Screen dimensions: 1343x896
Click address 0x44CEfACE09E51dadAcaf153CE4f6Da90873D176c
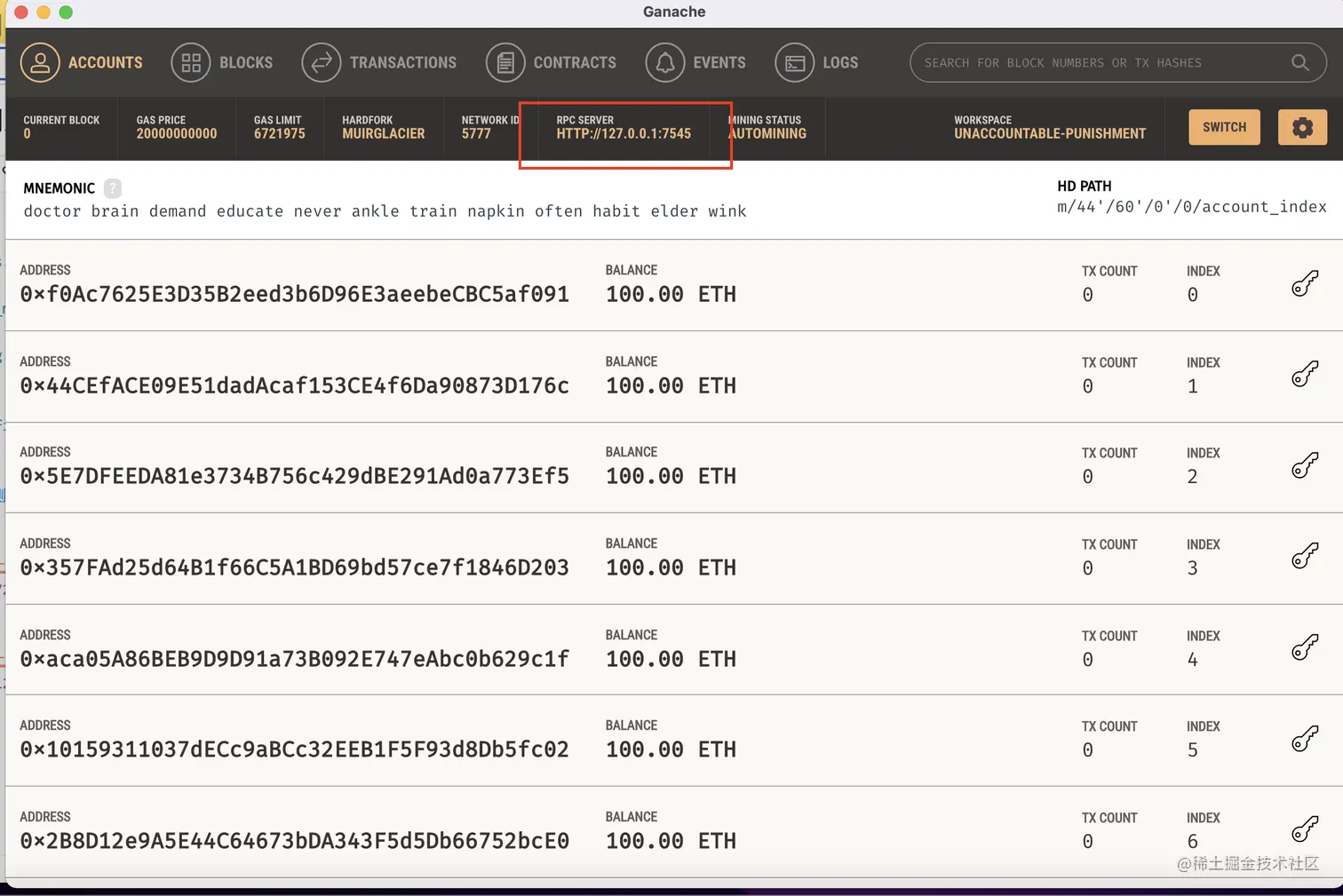pyautogui.click(x=295, y=385)
